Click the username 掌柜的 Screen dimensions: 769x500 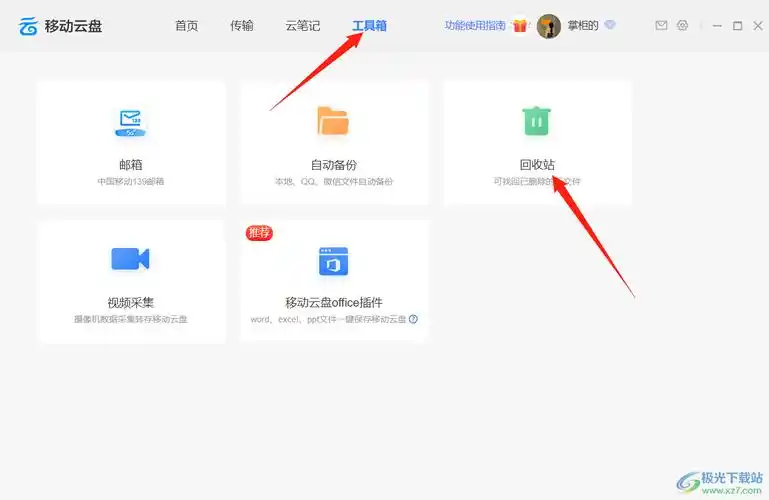[x=583, y=25]
